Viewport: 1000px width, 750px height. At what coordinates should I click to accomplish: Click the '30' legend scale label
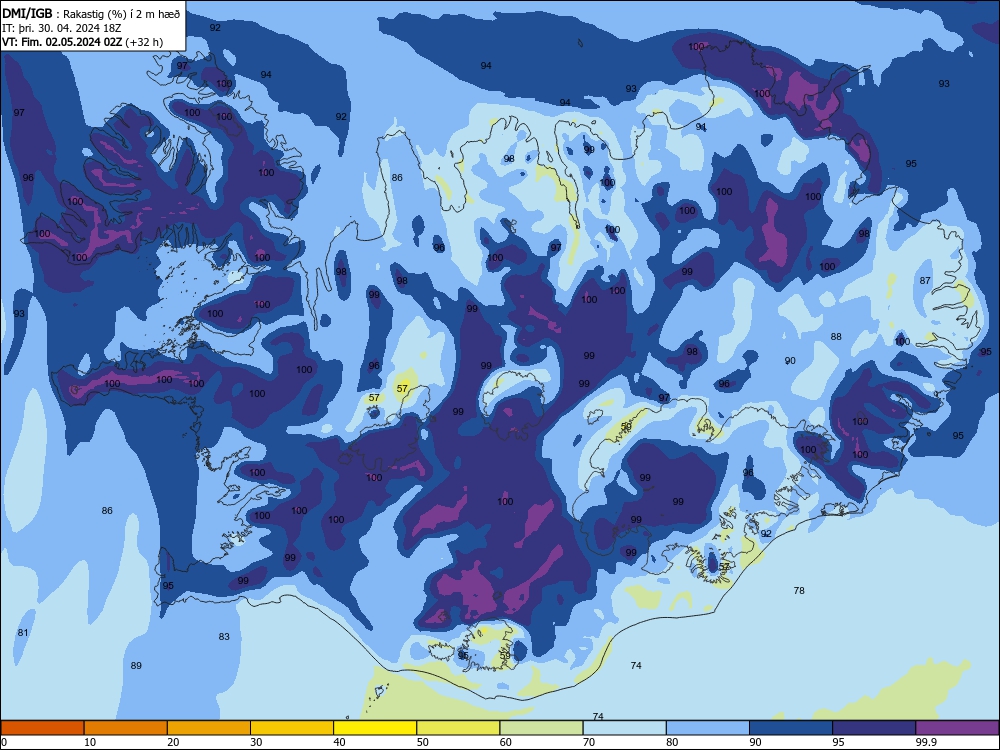pos(256,742)
